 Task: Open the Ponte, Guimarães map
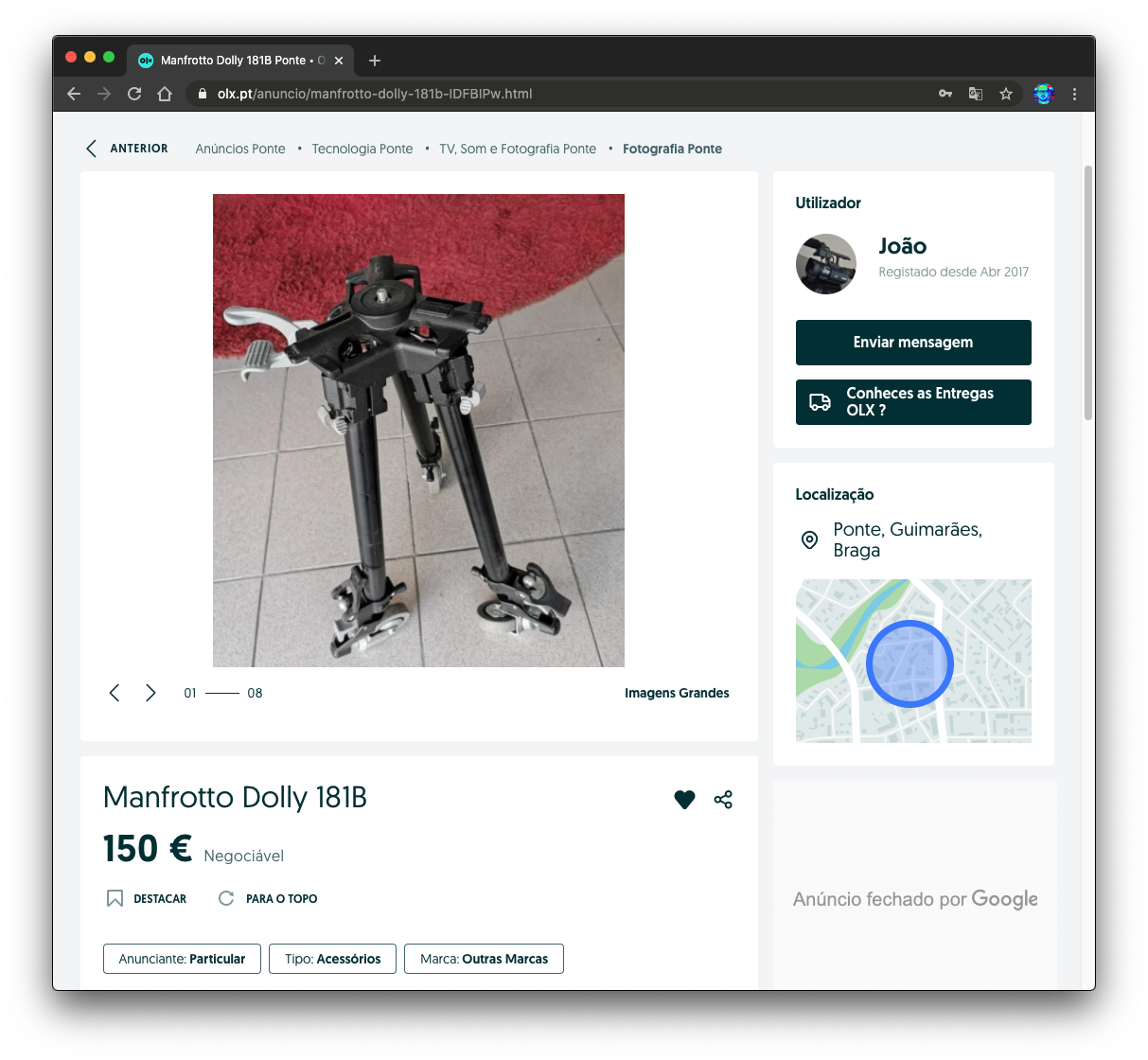(x=913, y=661)
